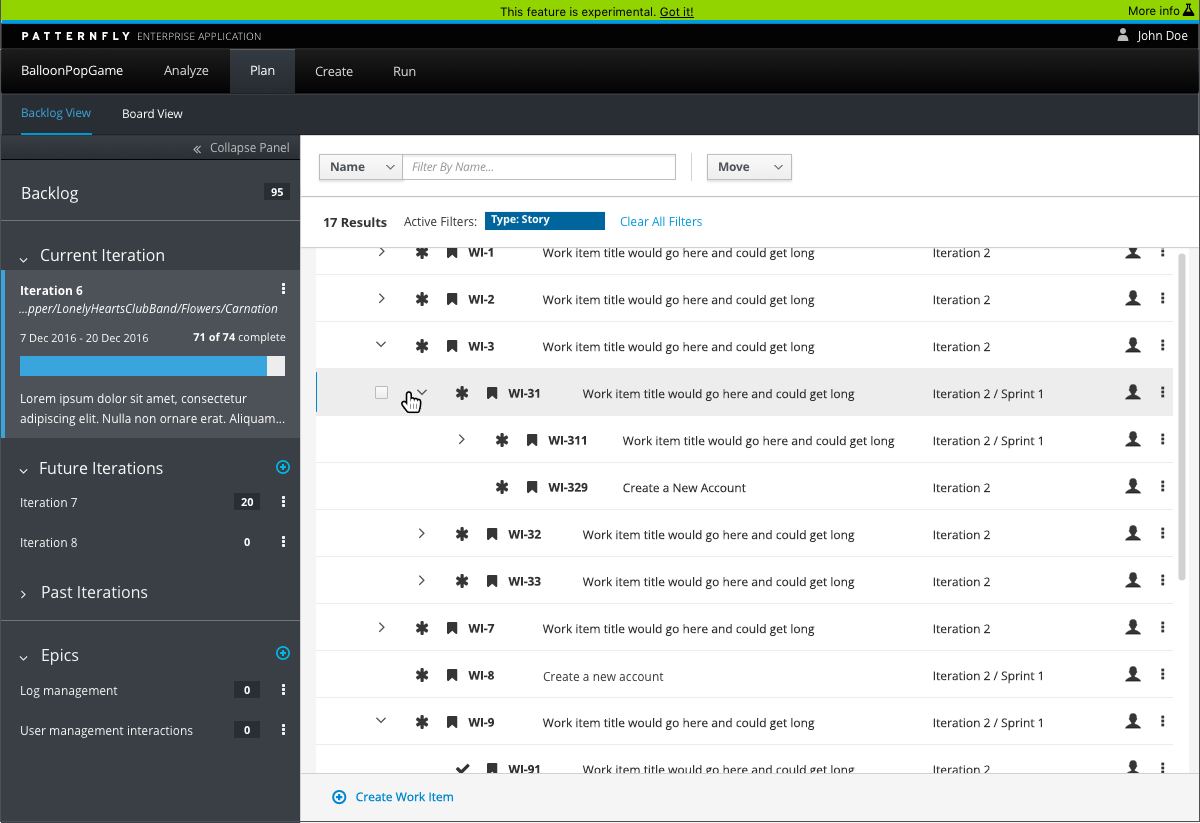
Task: Open actions kebab on WI-7 row
Action: [1163, 628]
